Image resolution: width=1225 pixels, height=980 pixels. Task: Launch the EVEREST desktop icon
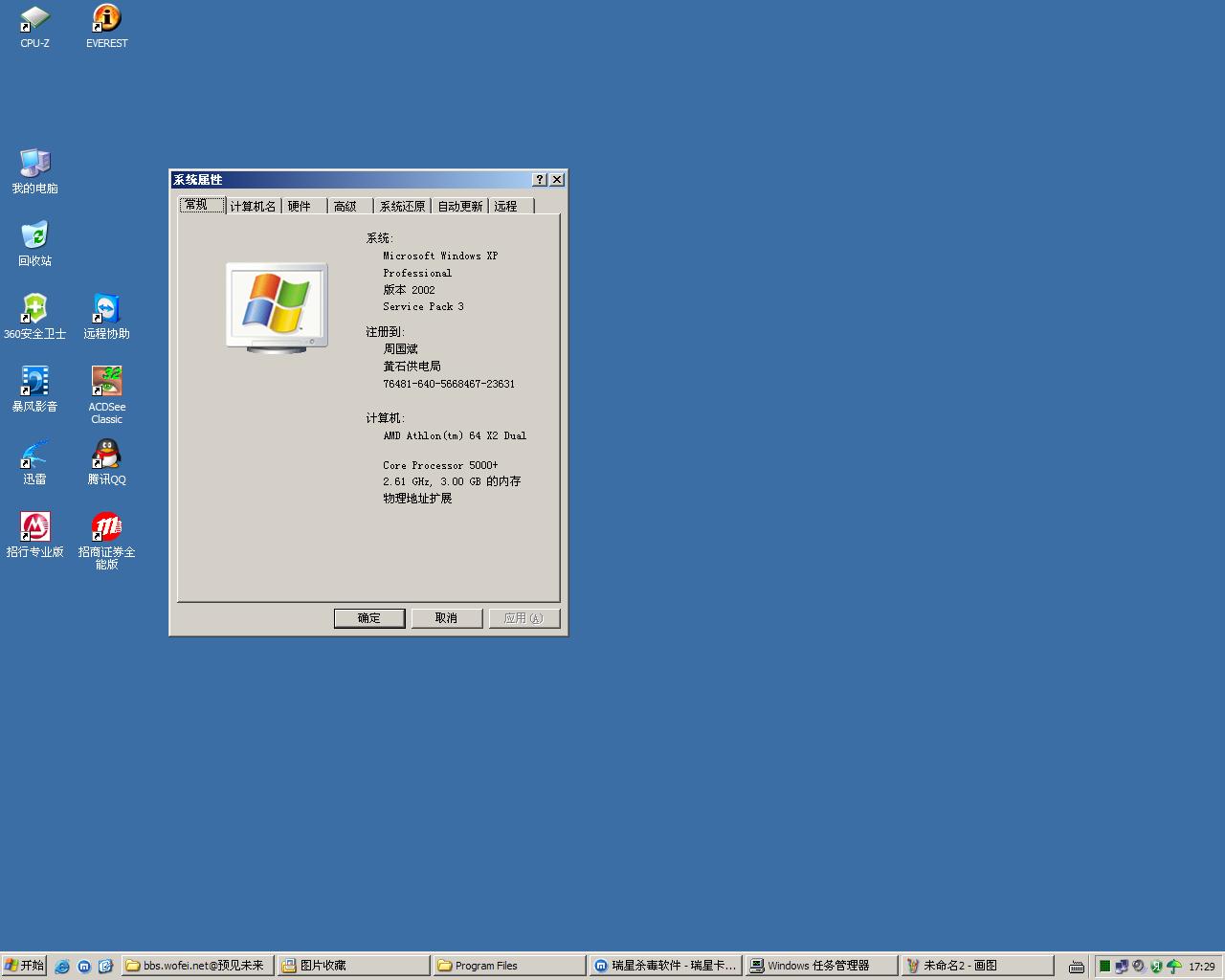coord(106,26)
